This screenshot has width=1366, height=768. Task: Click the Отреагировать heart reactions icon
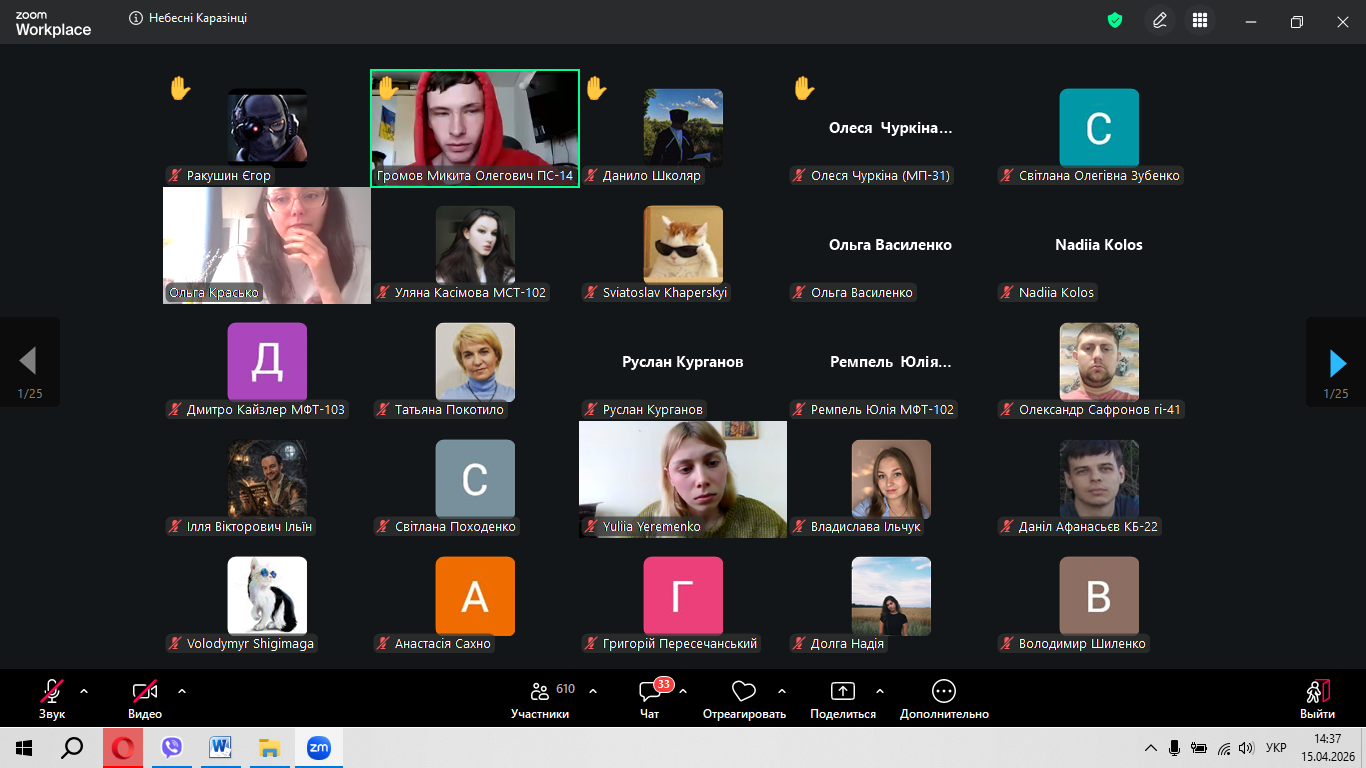point(744,697)
